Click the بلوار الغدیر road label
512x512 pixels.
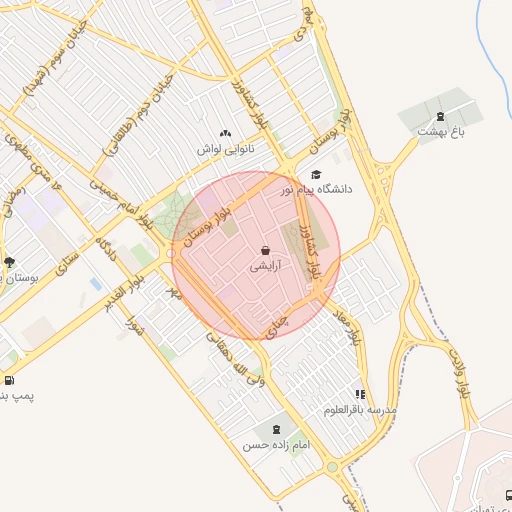124,293
